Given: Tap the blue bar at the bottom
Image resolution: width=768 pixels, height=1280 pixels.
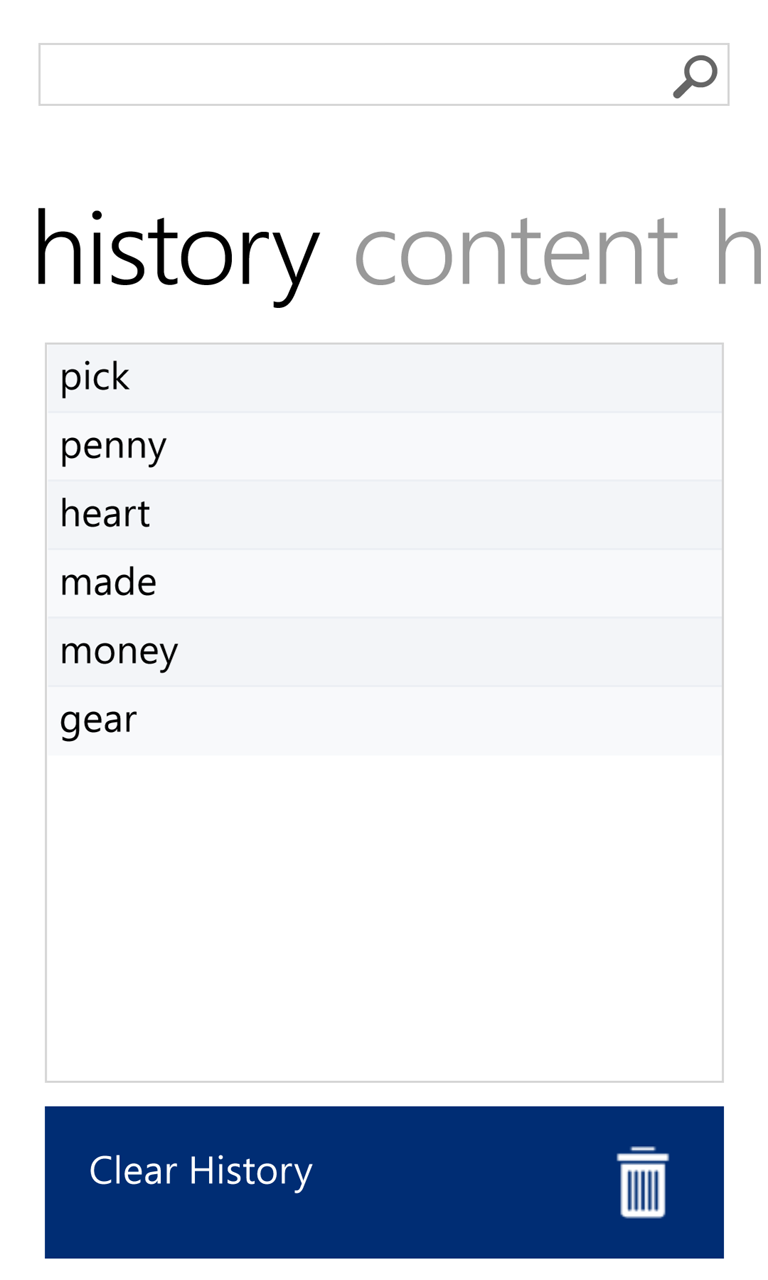Looking at the screenshot, I should pyautogui.click(x=384, y=1181).
